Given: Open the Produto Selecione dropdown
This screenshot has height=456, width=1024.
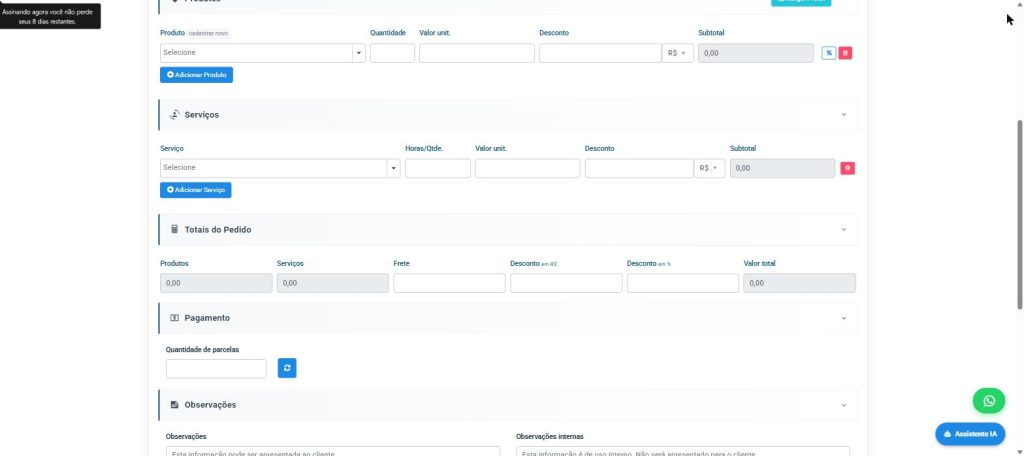Looking at the screenshot, I should click(x=263, y=53).
